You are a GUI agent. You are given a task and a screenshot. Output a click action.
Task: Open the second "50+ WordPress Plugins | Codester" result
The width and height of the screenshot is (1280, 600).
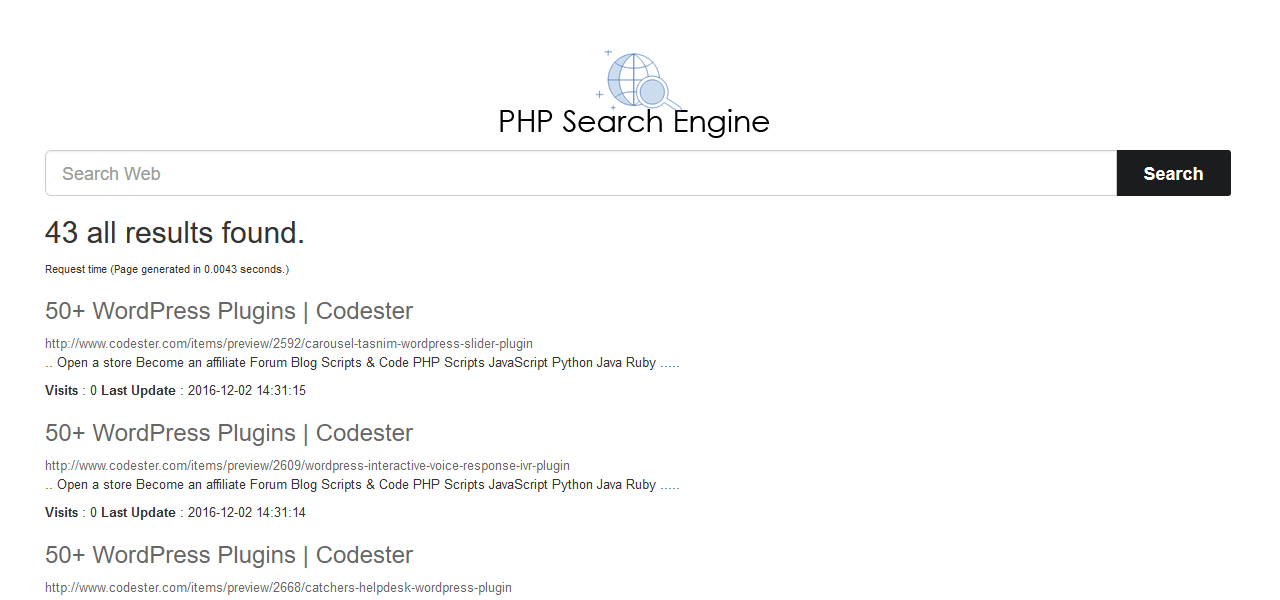point(227,433)
